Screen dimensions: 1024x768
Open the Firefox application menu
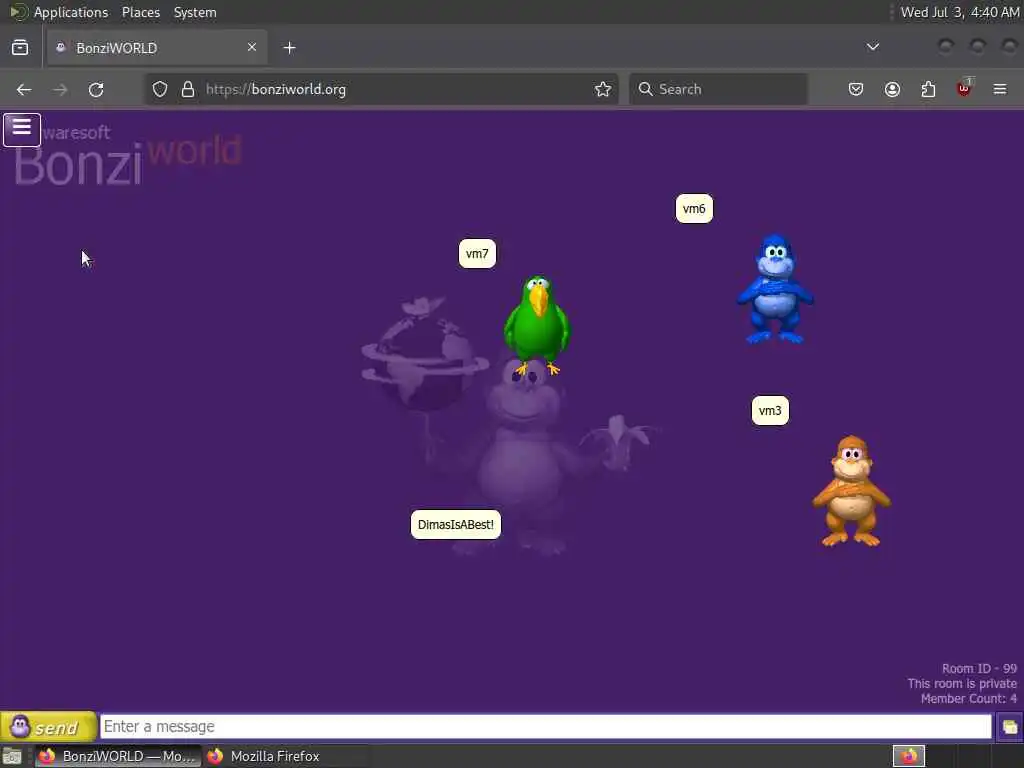click(x=1000, y=89)
